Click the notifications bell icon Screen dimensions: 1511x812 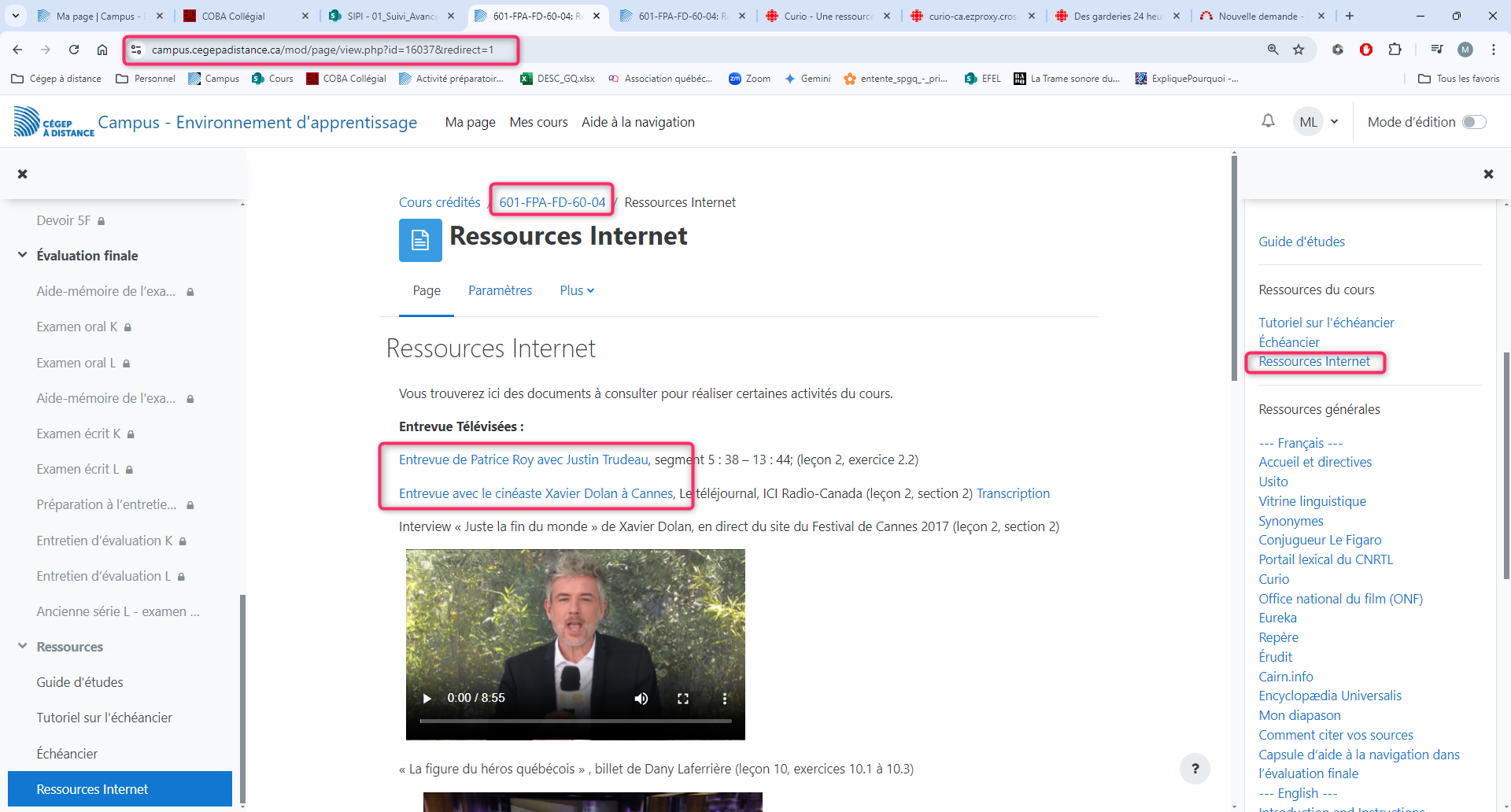tap(1268, 121)
